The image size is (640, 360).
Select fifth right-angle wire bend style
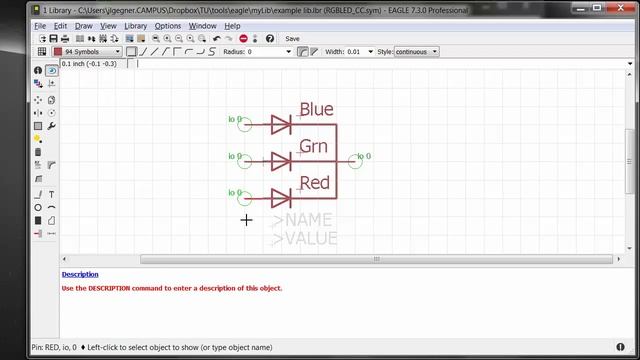click(x=177, y=52)
